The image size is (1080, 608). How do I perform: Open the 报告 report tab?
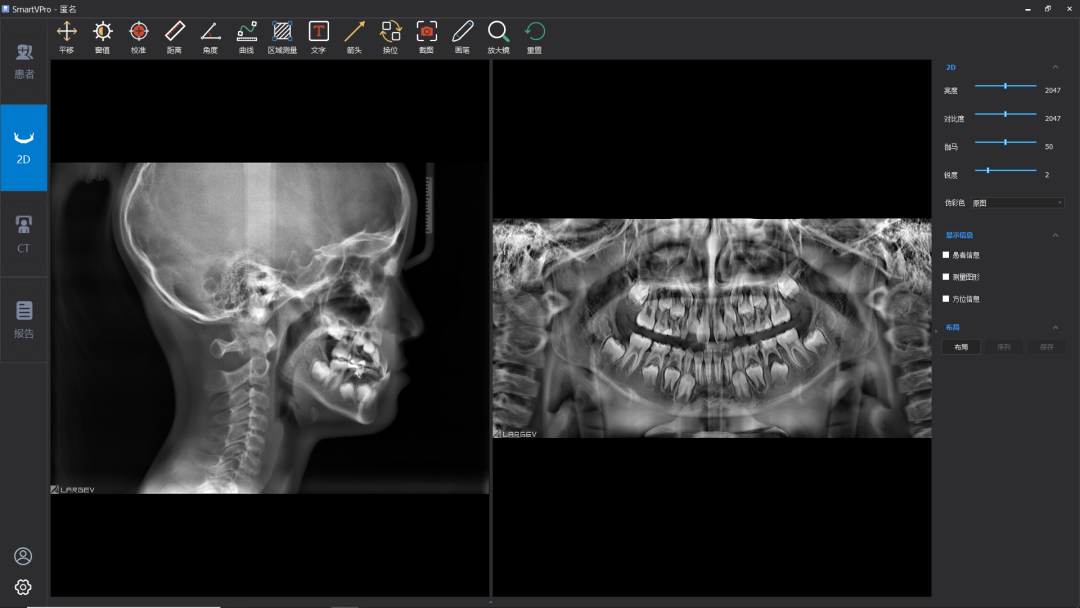(x=24, y=319)
